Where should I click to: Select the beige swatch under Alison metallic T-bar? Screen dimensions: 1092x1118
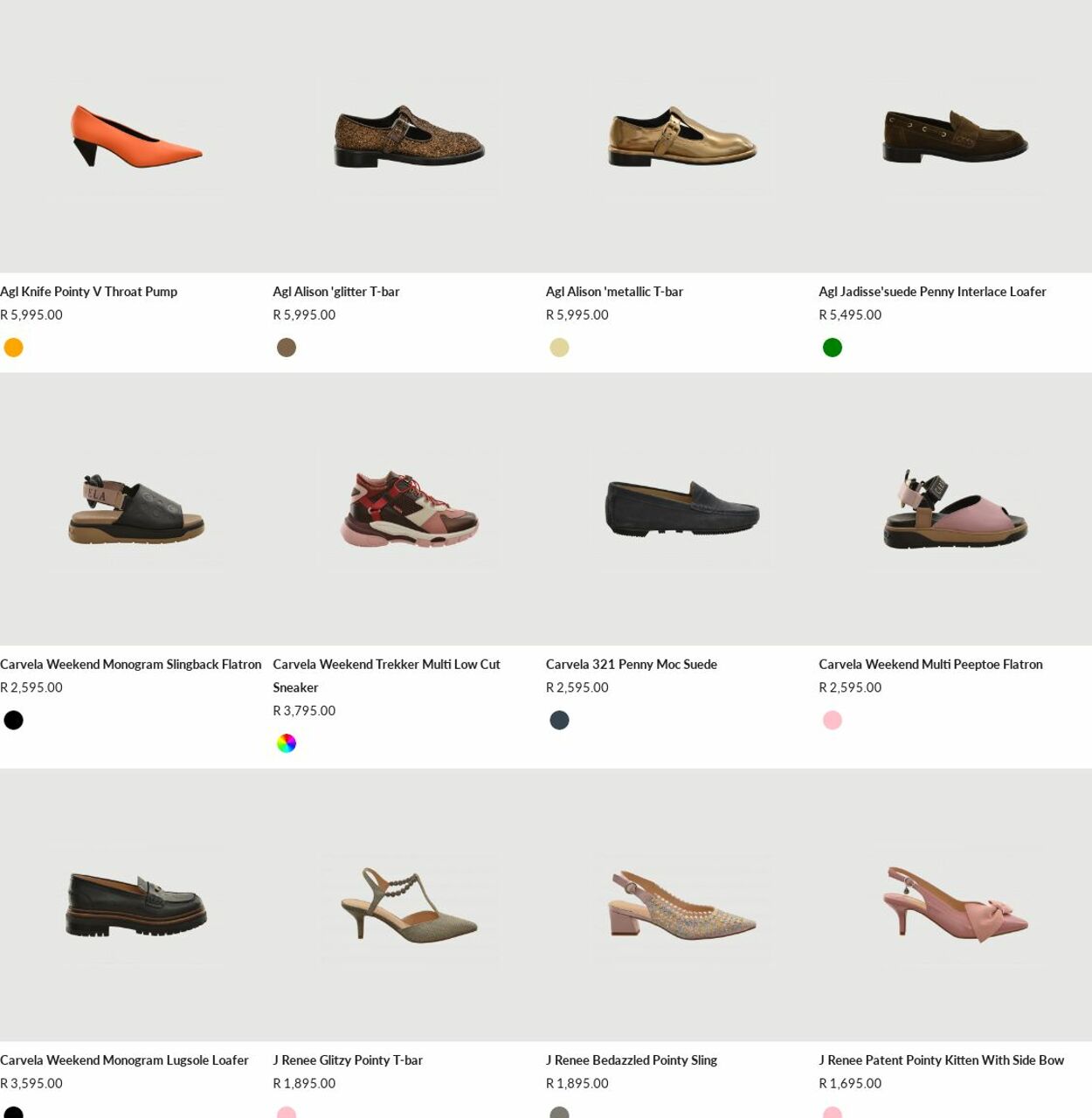pos(559,348)
